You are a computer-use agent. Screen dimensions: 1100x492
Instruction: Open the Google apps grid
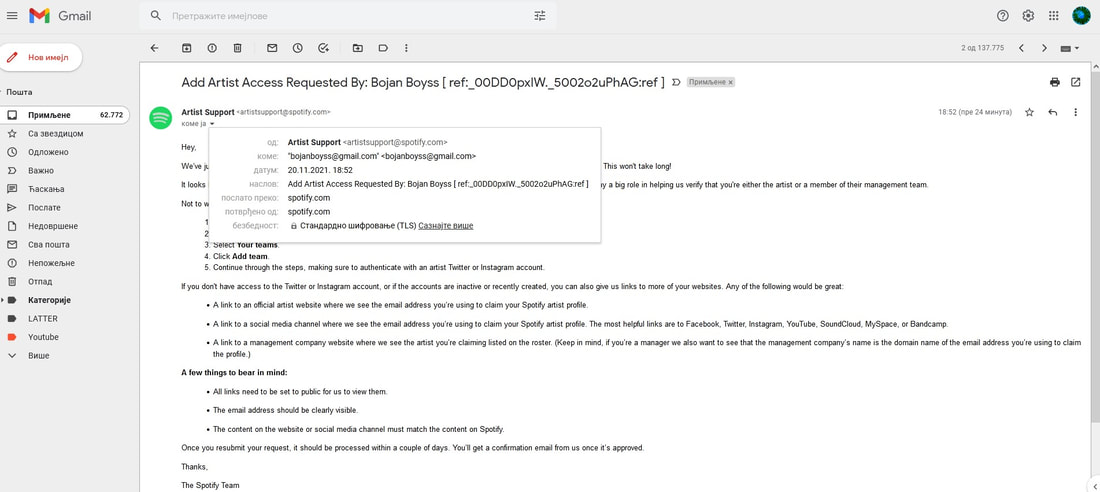[x=1054, y=15]
